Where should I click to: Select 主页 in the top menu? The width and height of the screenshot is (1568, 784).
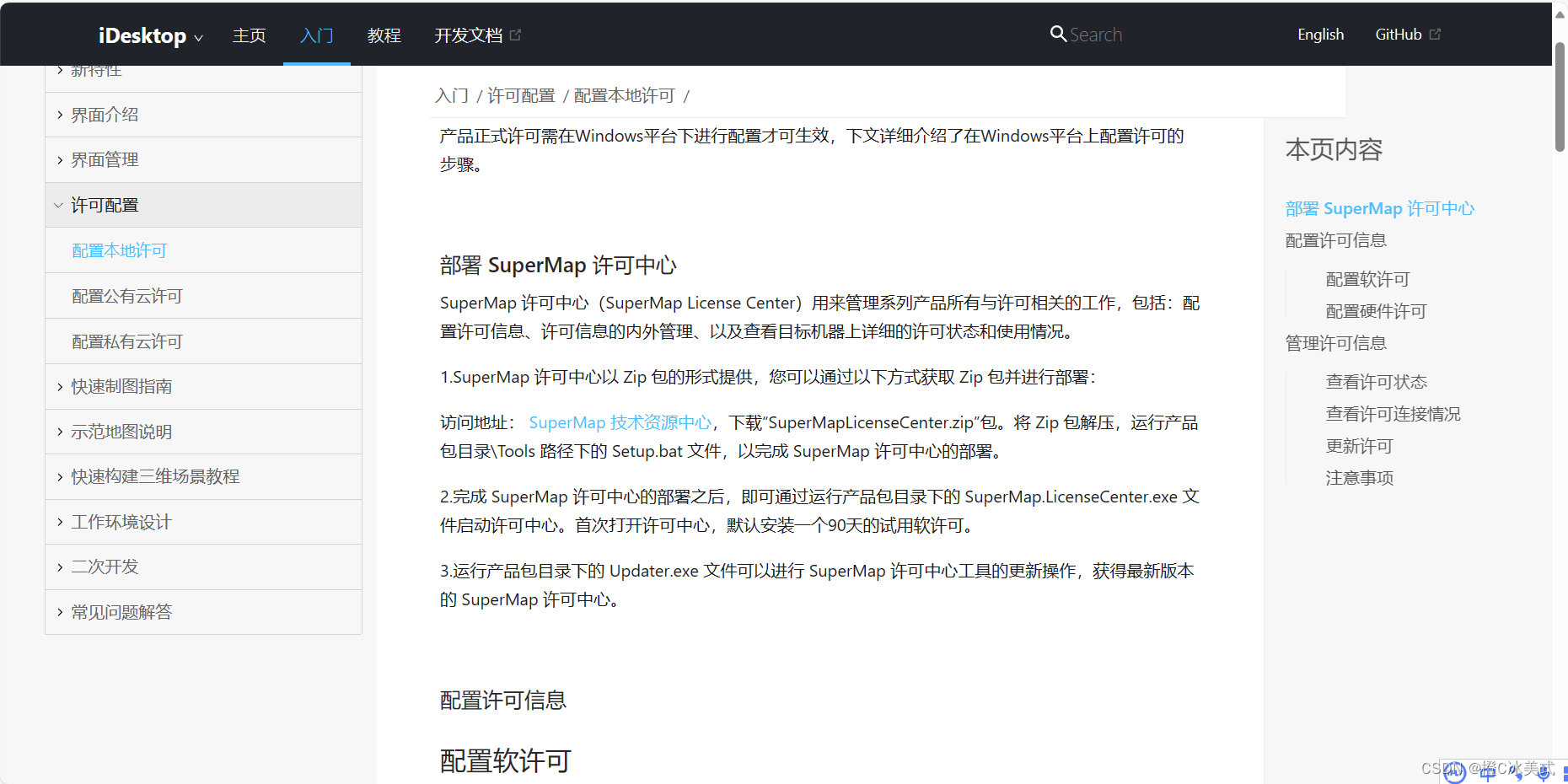[x=250, y=35]
